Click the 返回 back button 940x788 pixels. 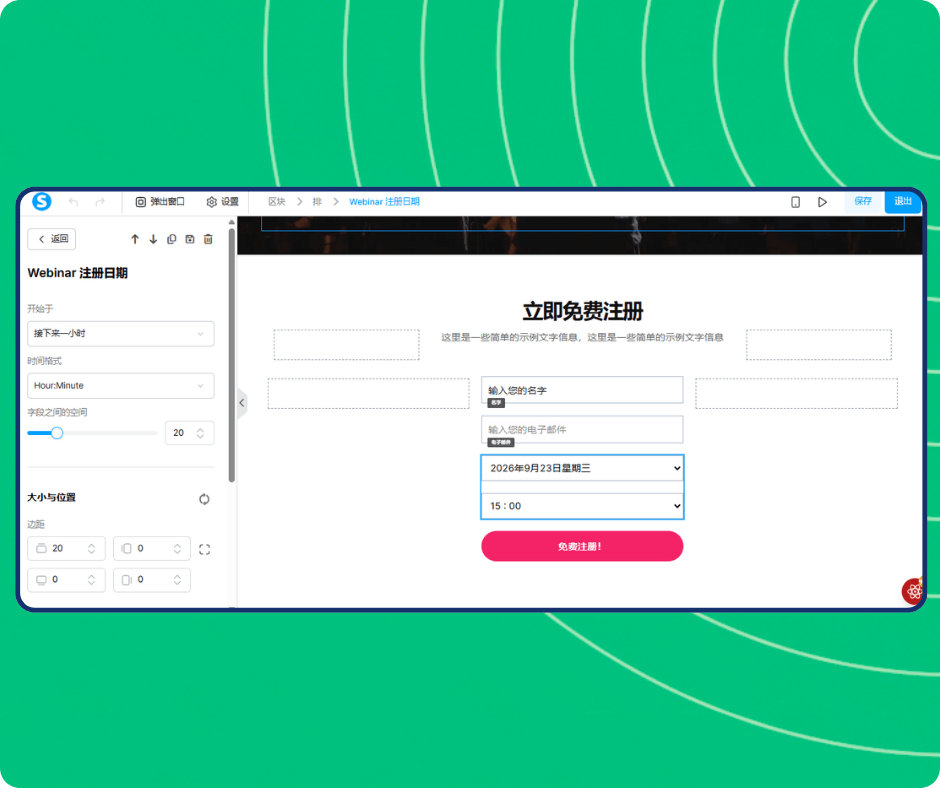click(x=52, y=239)
